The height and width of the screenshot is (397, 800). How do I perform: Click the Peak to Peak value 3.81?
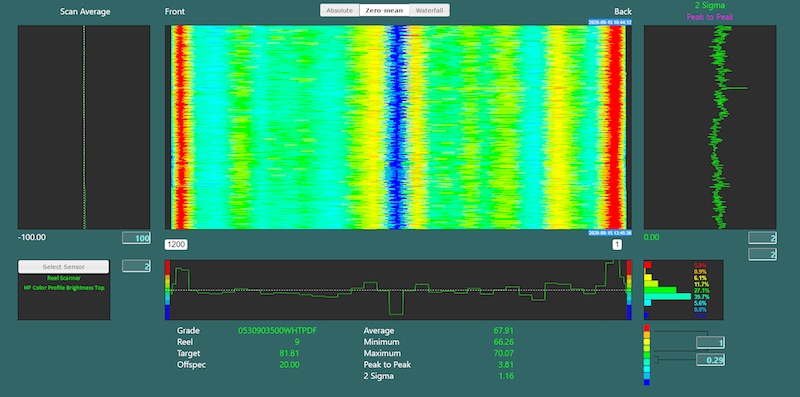[506, 364]
